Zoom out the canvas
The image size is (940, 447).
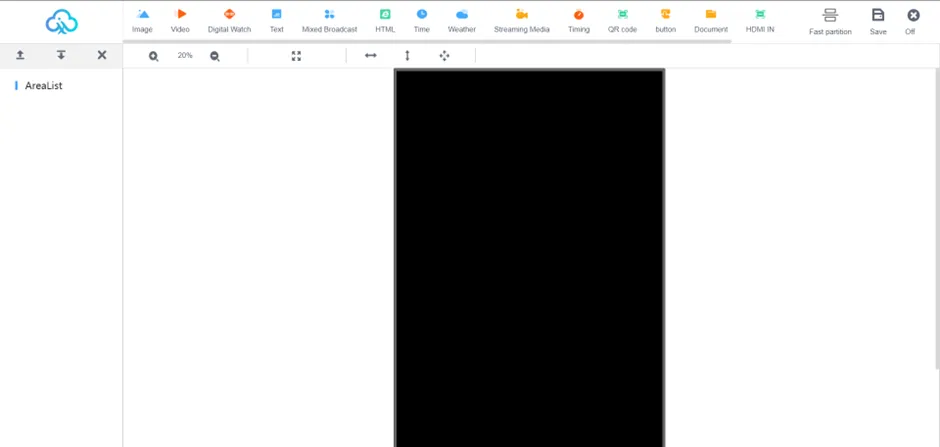click(x=215, y=56)
